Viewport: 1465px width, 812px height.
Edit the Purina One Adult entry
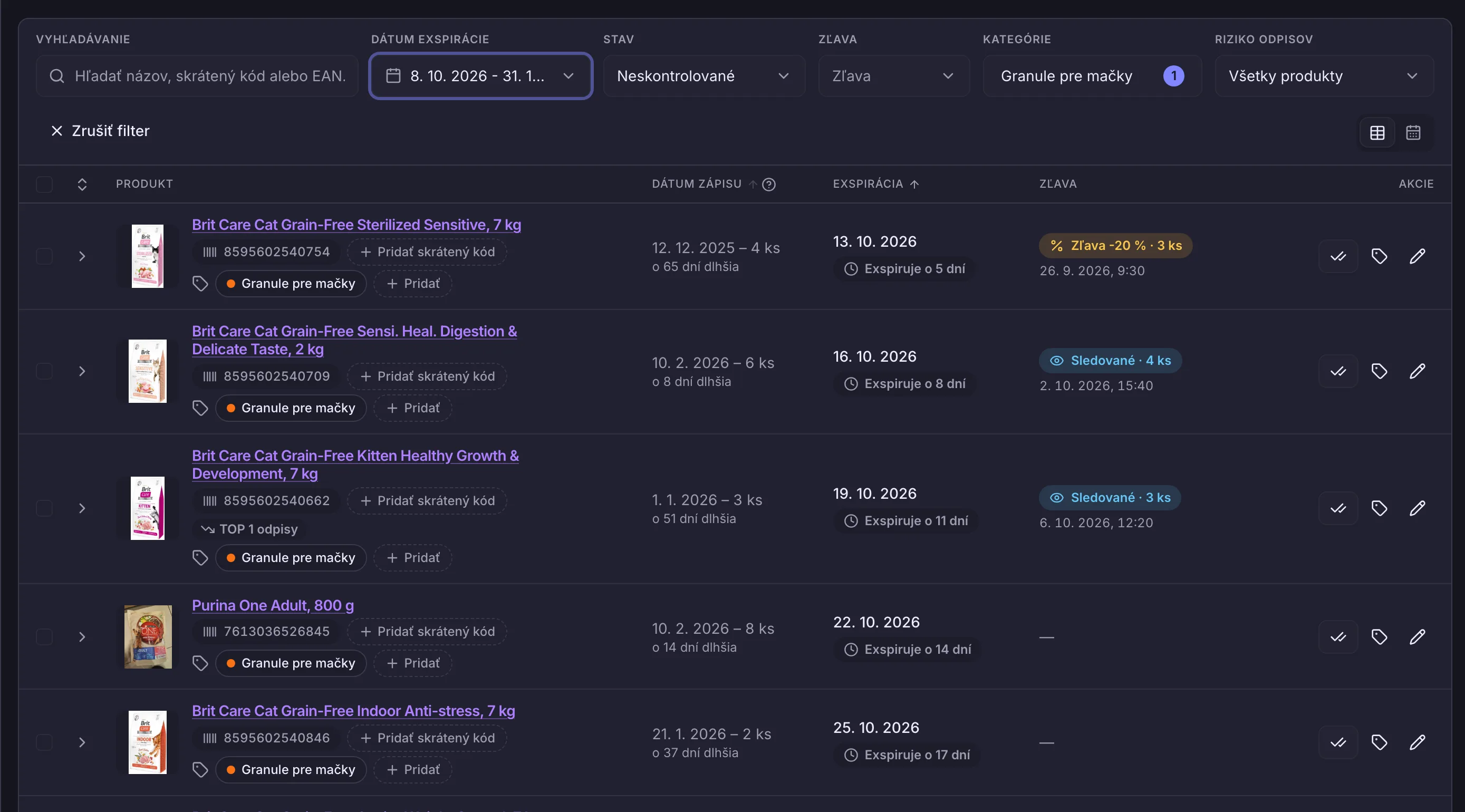(x=1417, y=637)
